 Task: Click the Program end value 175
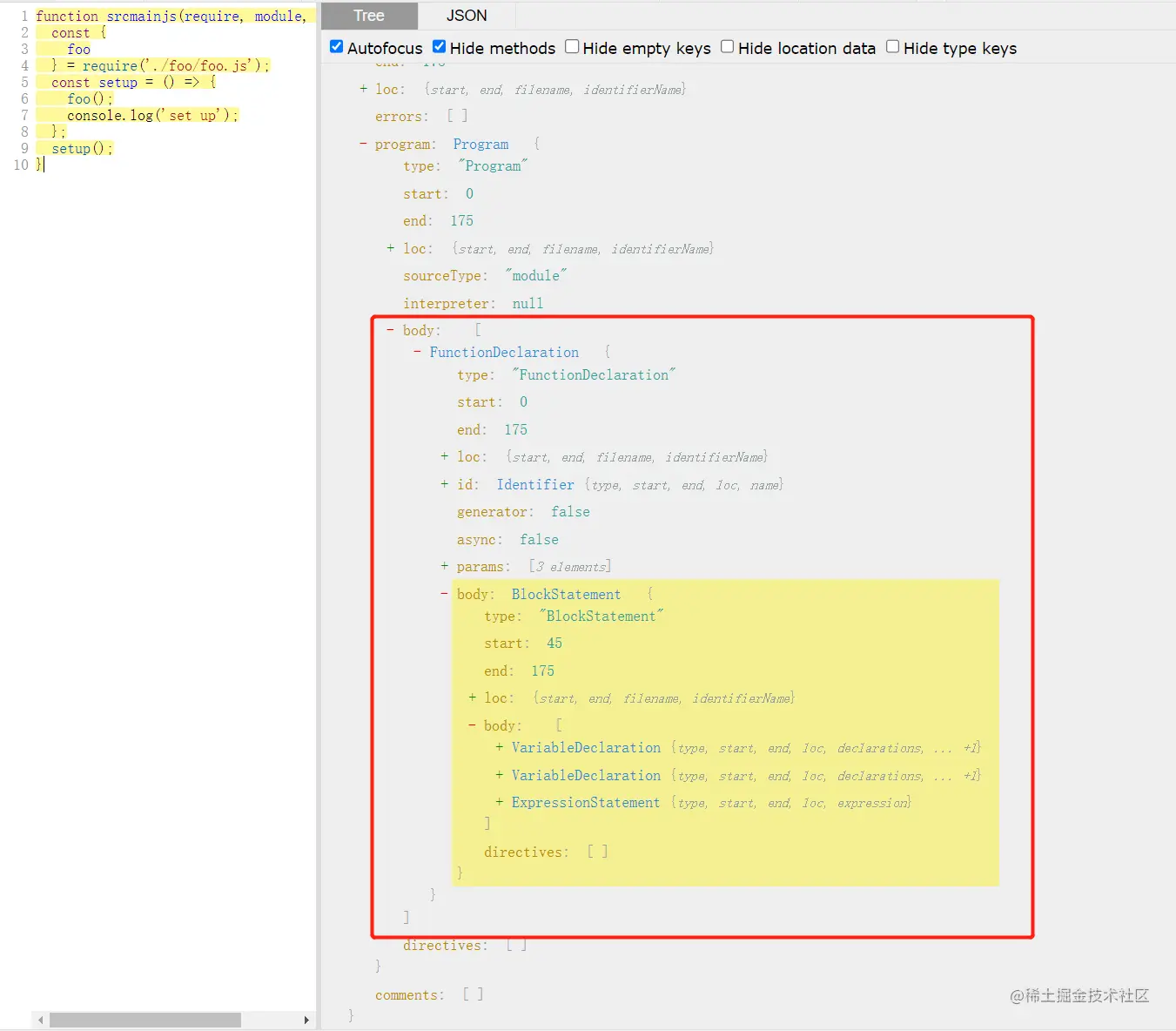point(461,220)
